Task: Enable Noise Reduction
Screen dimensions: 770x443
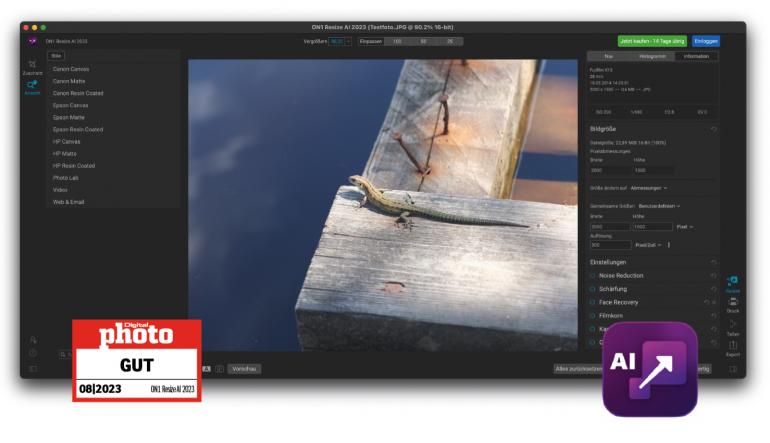Action: click(592, 276)
